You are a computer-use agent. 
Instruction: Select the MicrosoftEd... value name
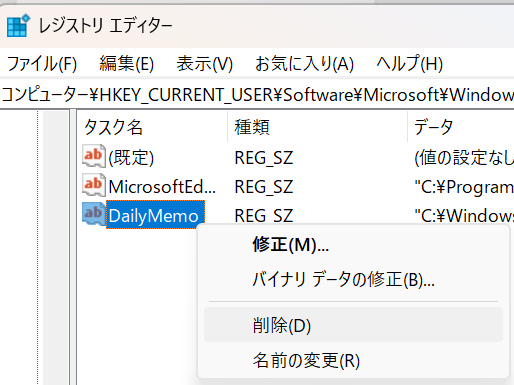162,187
